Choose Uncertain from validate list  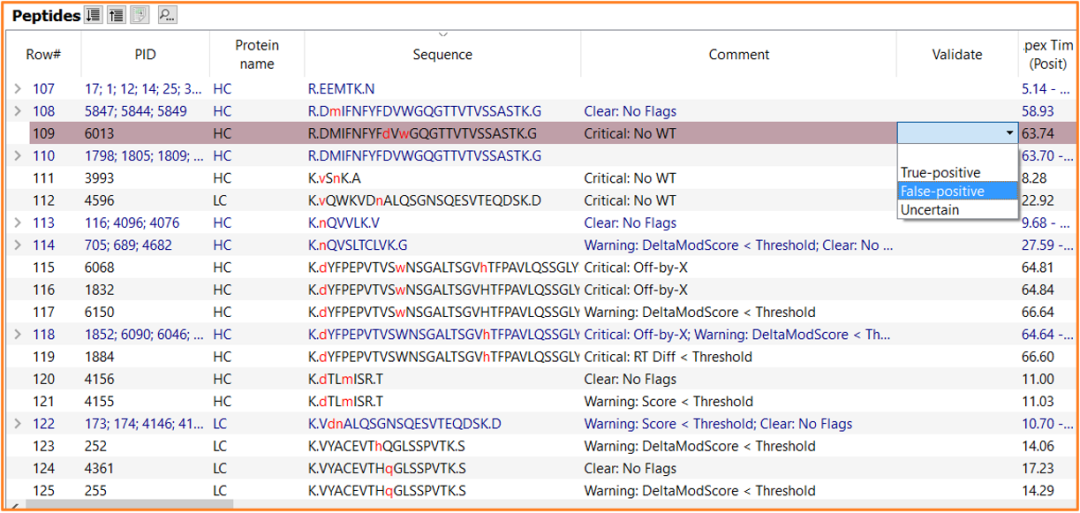click(x=957, y=209)
